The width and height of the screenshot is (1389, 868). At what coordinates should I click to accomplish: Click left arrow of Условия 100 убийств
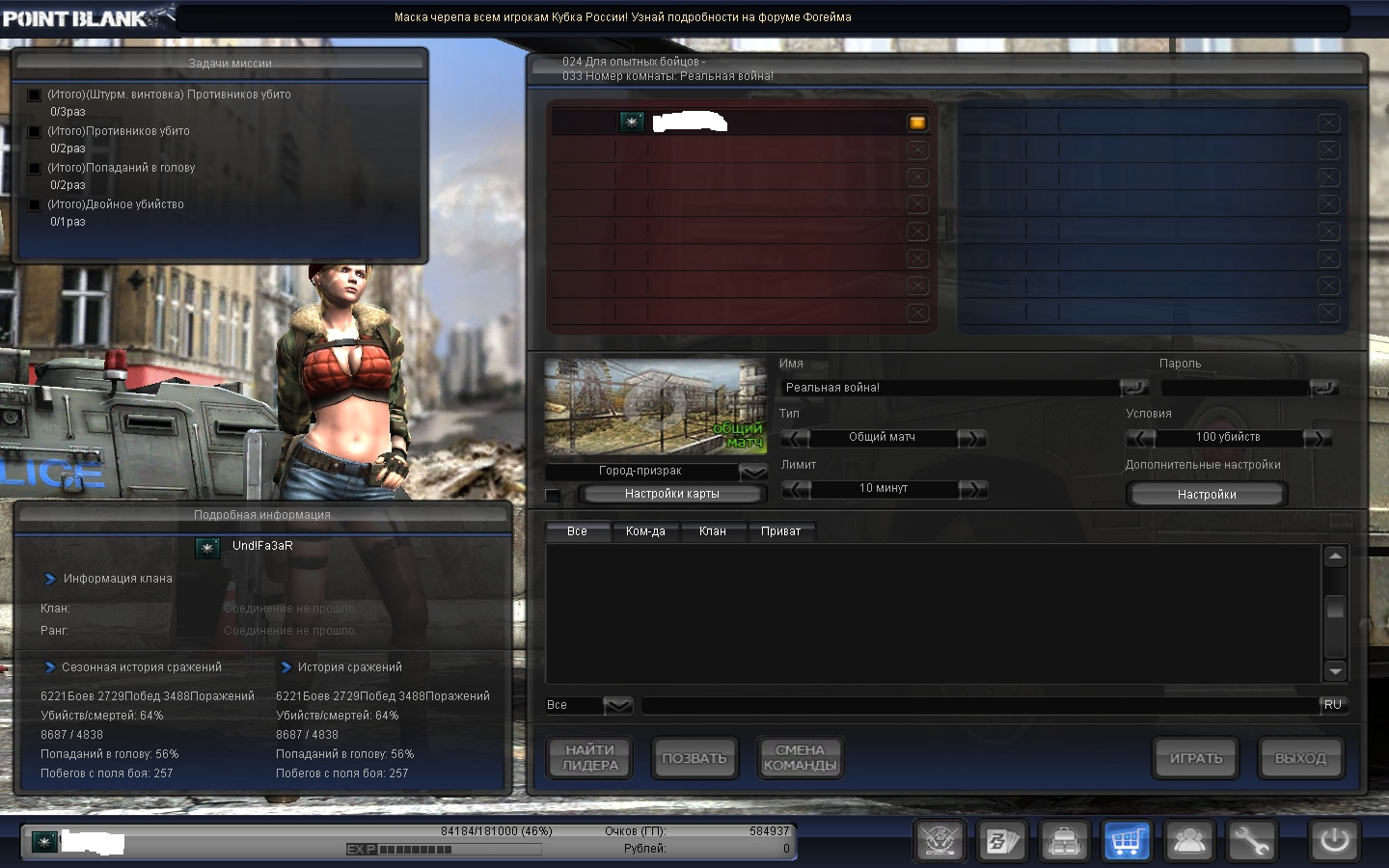tap(1141, 438)
